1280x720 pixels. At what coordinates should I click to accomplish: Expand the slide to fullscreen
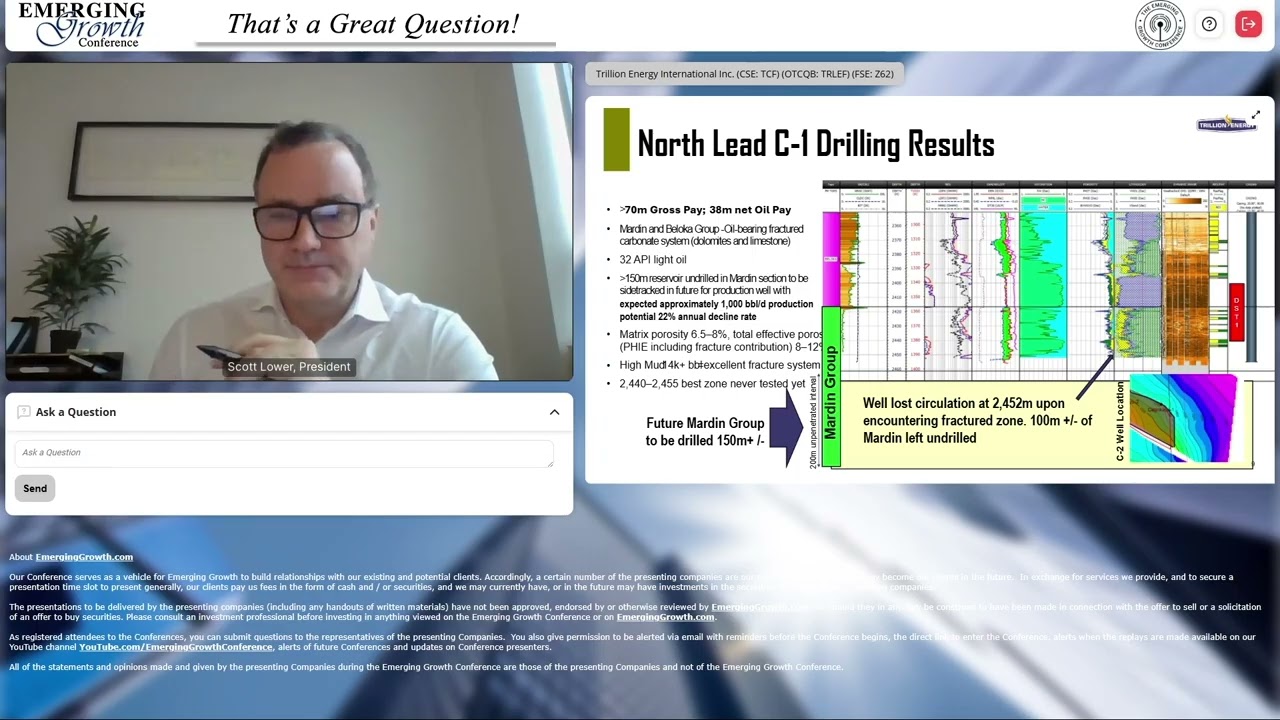point(1256,115)
